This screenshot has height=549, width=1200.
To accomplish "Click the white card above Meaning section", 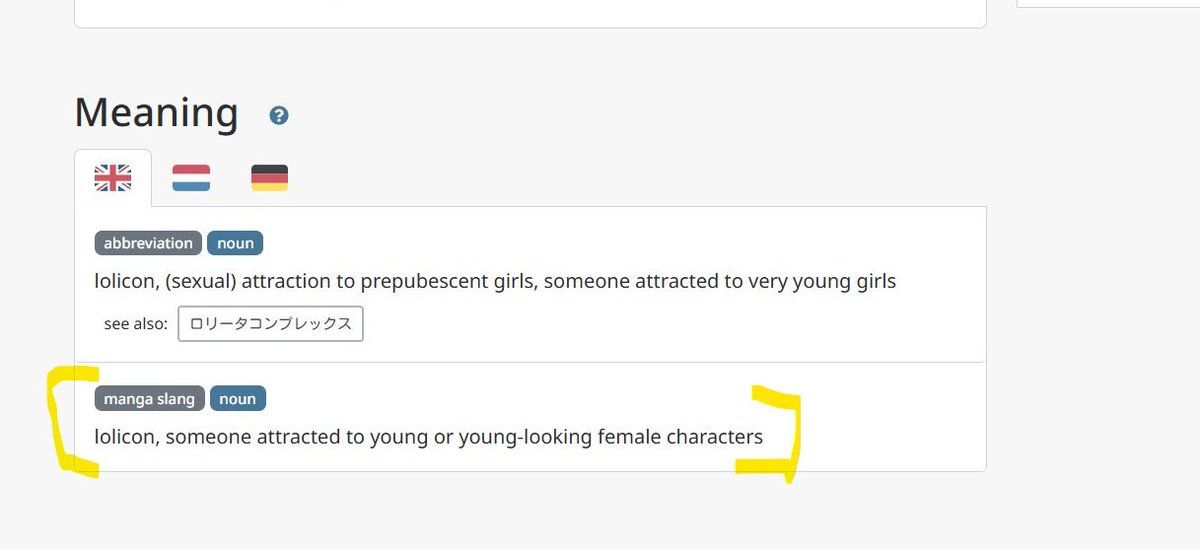I will tap(530, 13).
